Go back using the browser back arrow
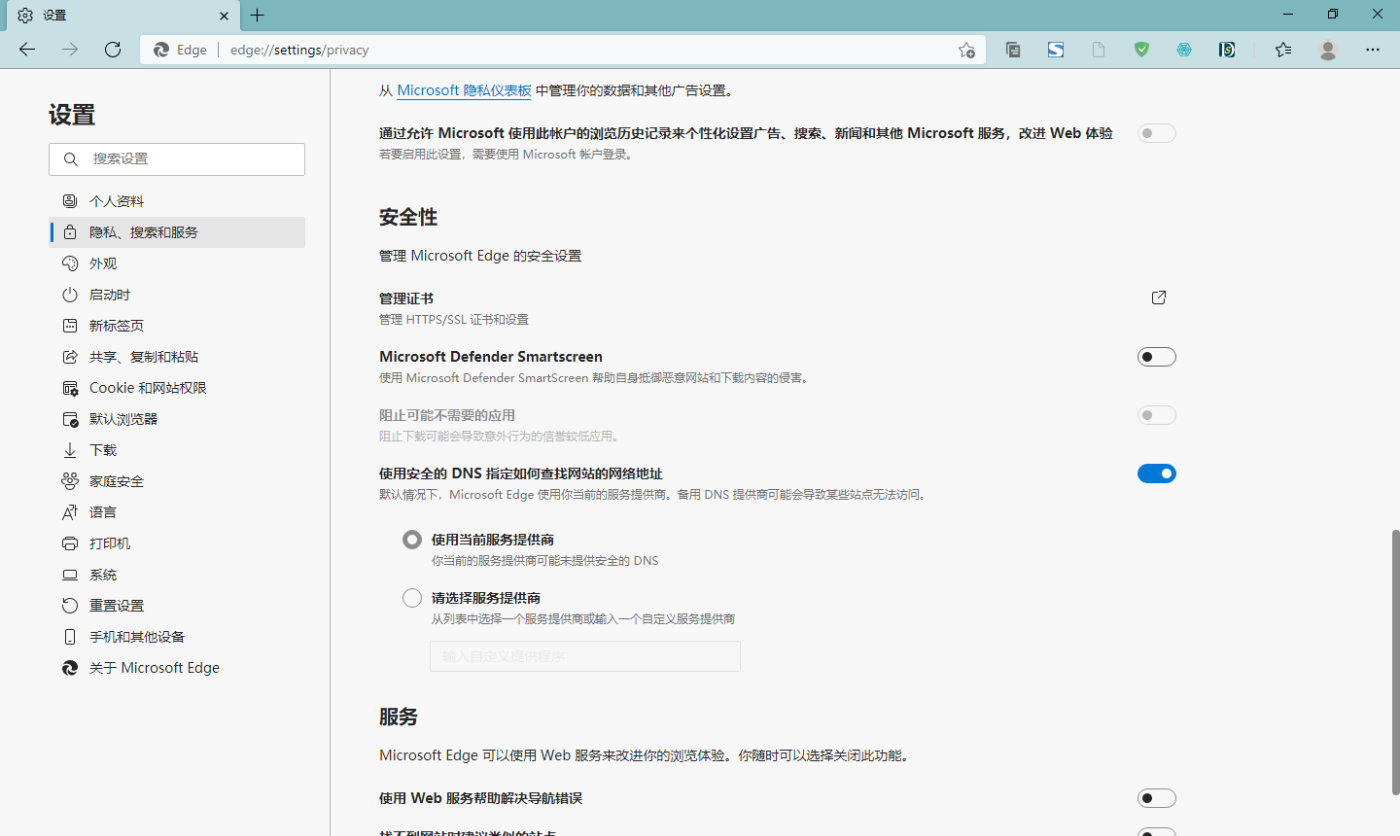Image resolution: width=1400 pixels, height=836 pixels. tap(28, 50)
